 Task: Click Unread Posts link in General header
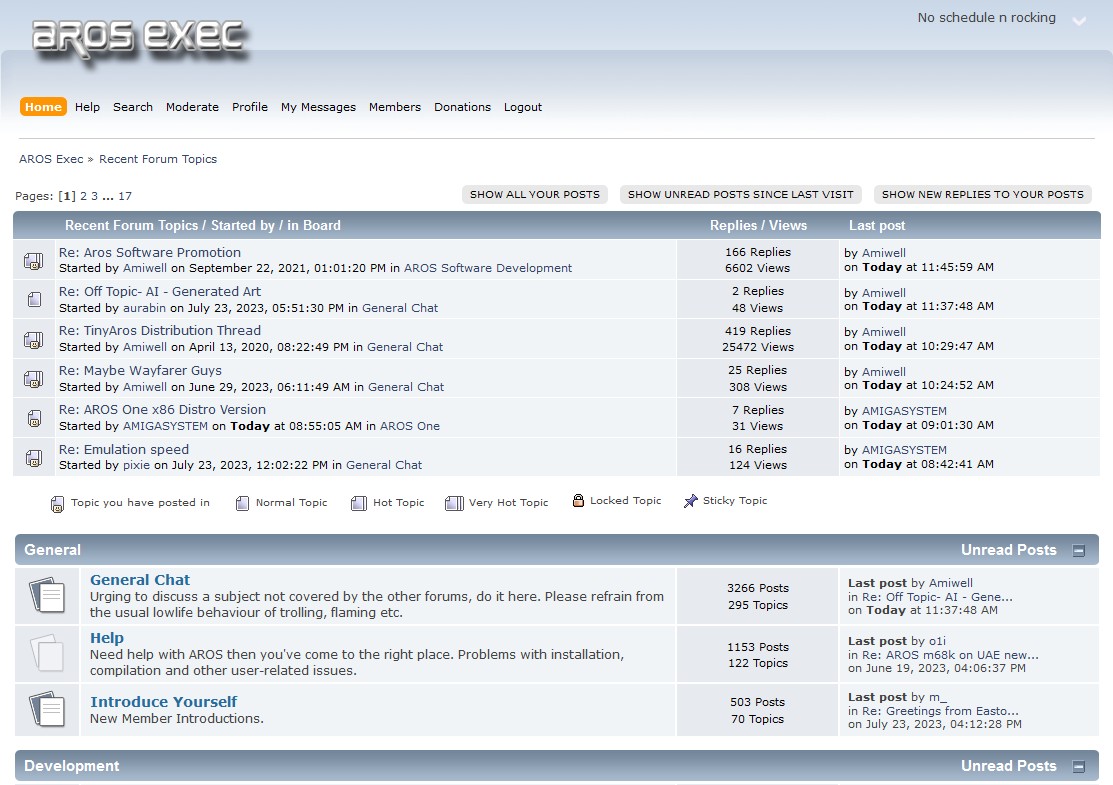coord(1008,550)
